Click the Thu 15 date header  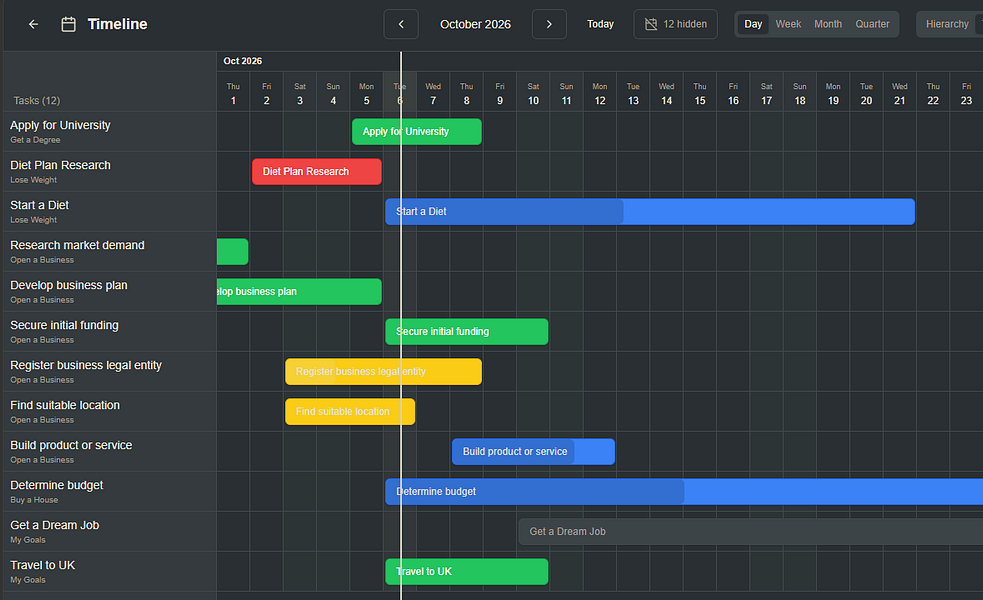700,94
